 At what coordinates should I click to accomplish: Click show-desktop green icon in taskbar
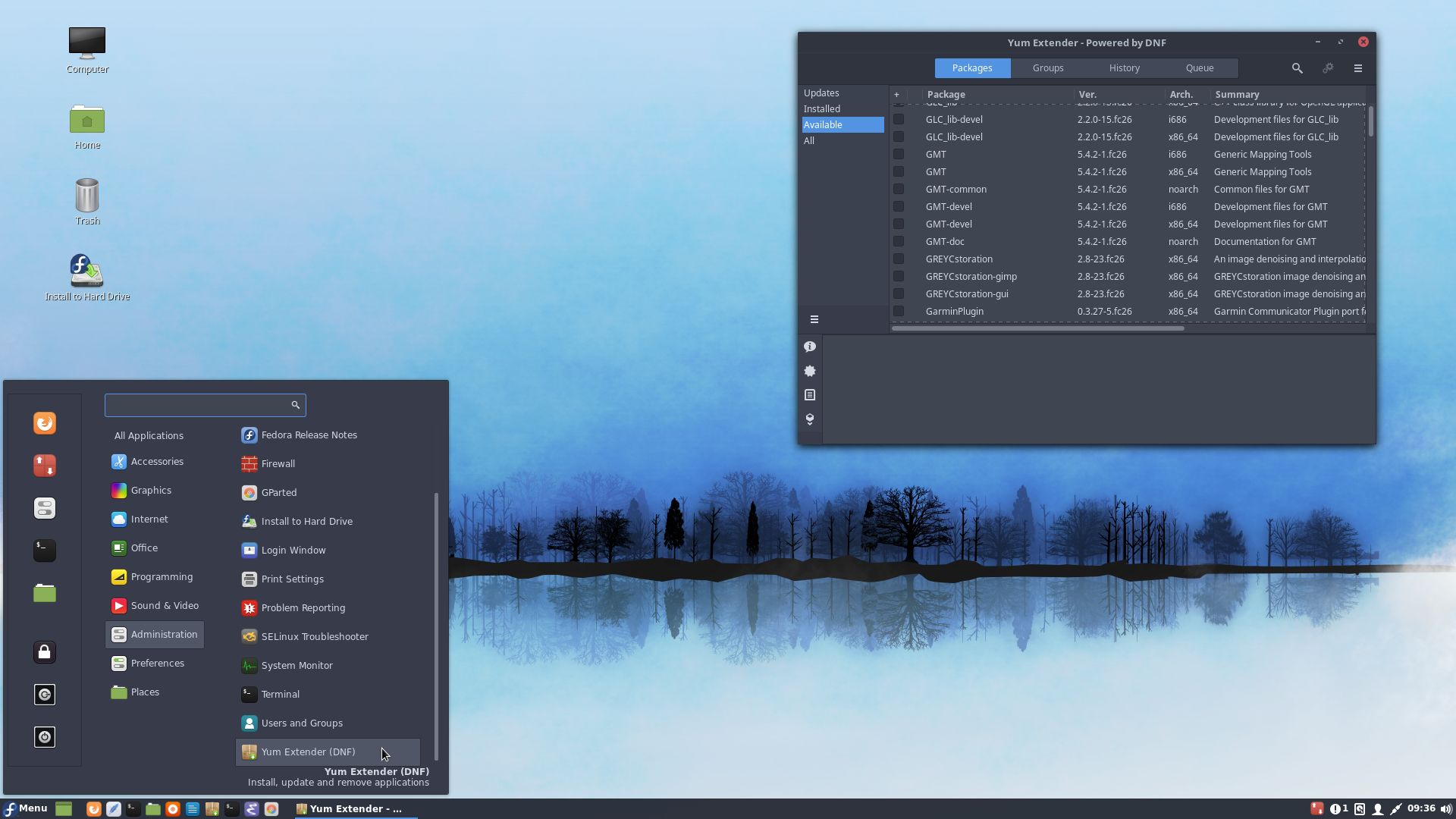(x=64, y=809)
